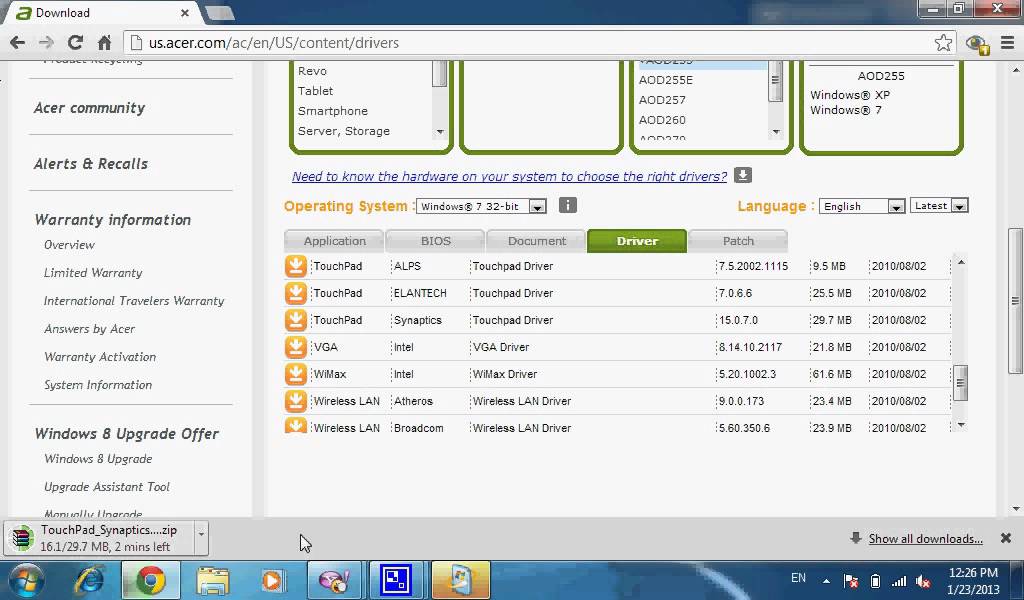Screen dimensions: 1024x600
Task: Select AOD255E in the model list
Action: click(x=665, y=80)
